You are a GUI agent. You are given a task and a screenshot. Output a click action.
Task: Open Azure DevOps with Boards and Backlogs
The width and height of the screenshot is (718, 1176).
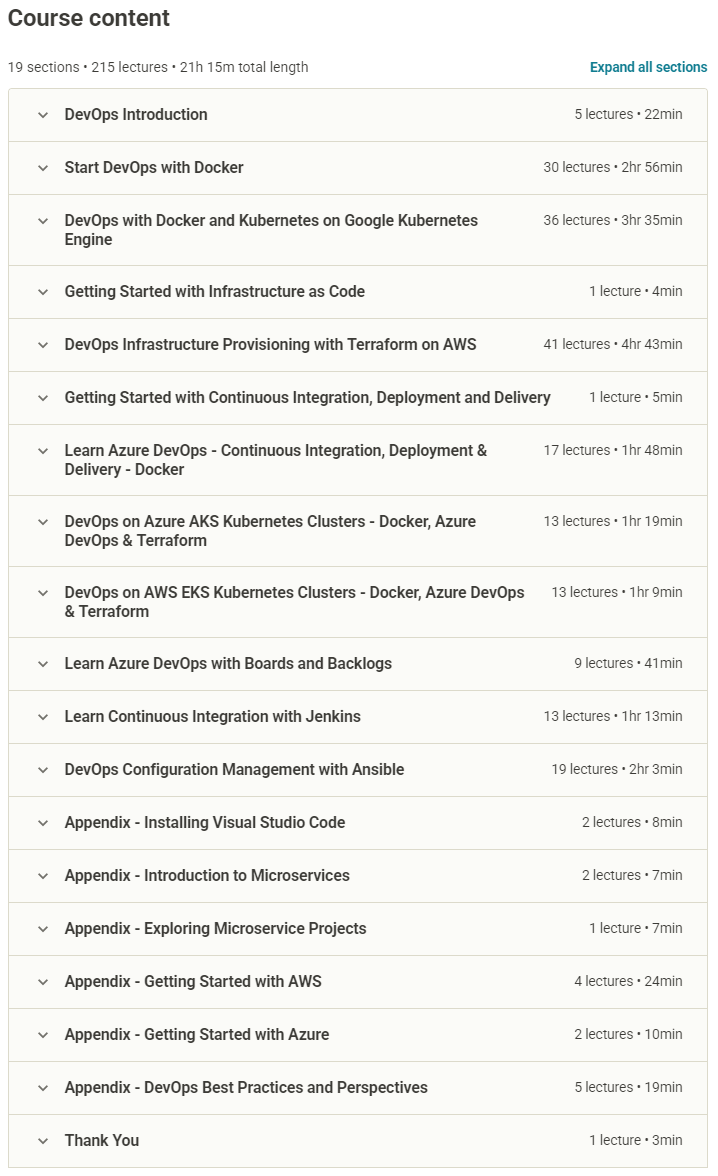coord(228,664)
